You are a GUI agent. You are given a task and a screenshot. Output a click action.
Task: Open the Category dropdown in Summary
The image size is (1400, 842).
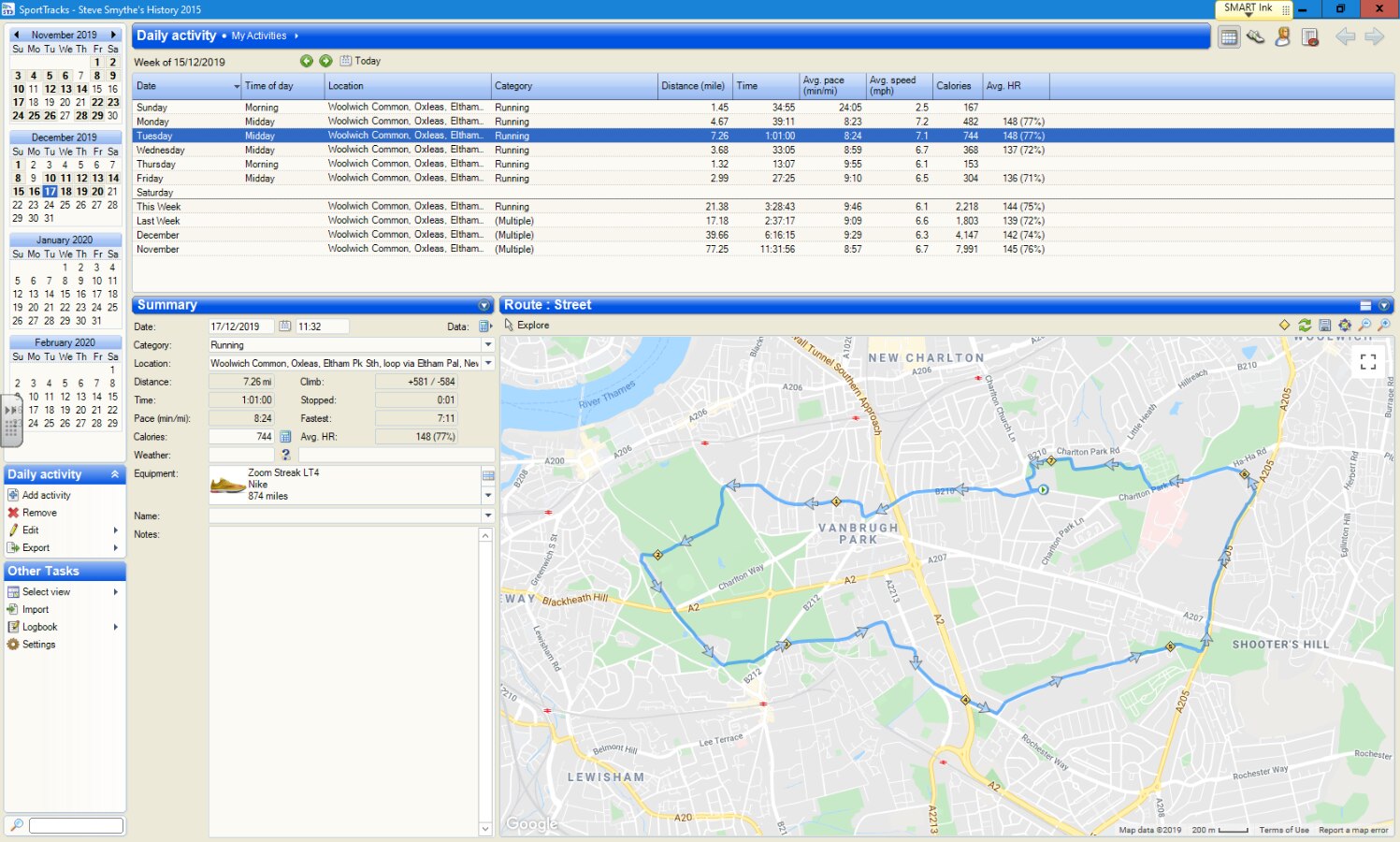[487, 345]
